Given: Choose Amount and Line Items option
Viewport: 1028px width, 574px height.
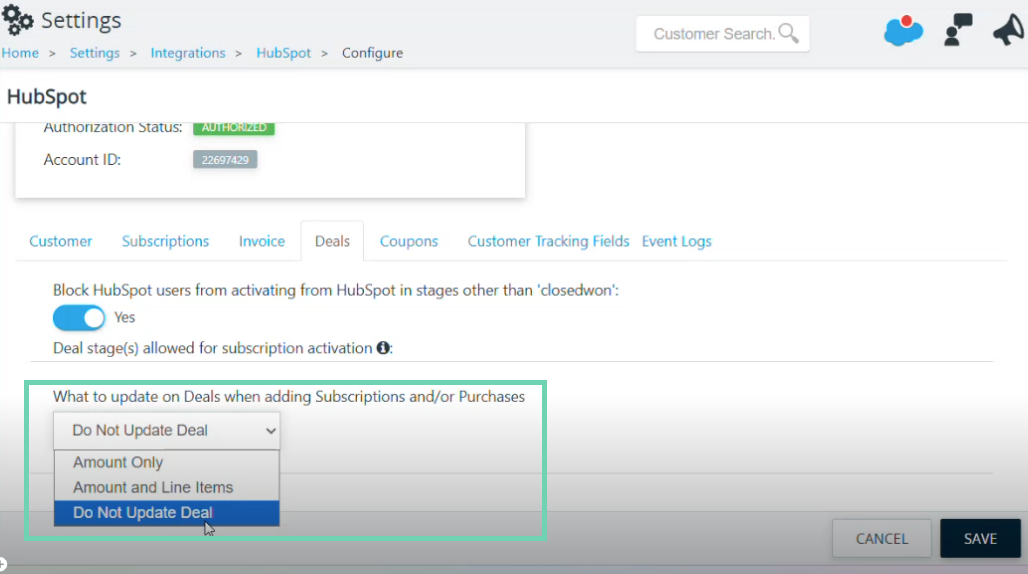Looking at the screenshot, I should [x=167, y=488].
